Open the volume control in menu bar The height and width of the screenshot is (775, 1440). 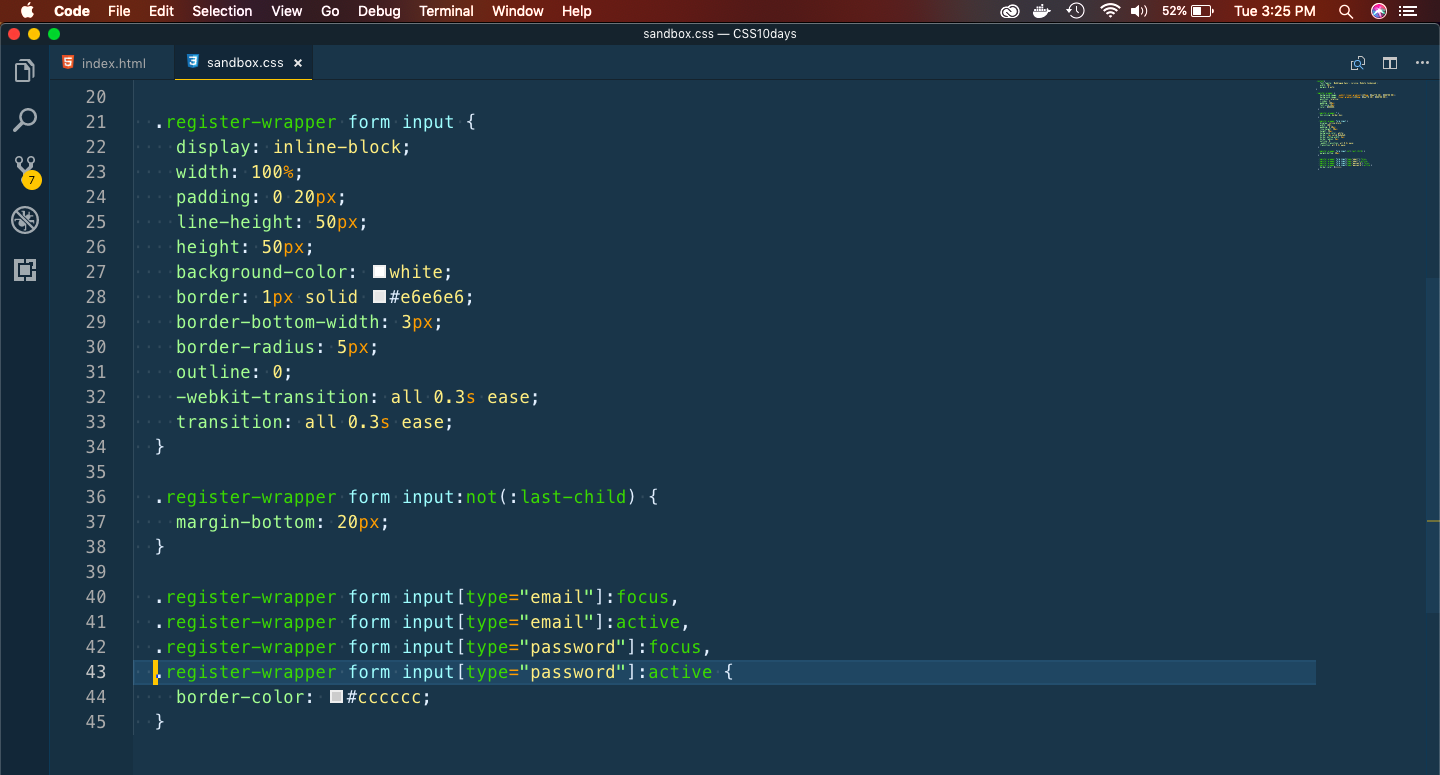1139,11
